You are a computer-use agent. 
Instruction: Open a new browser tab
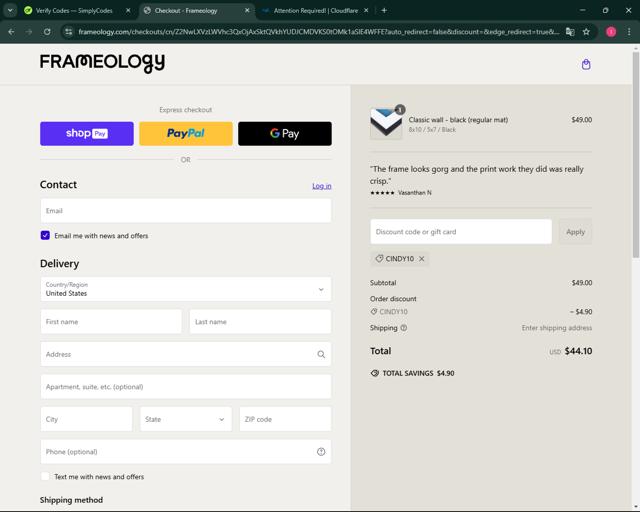[384, 11]
